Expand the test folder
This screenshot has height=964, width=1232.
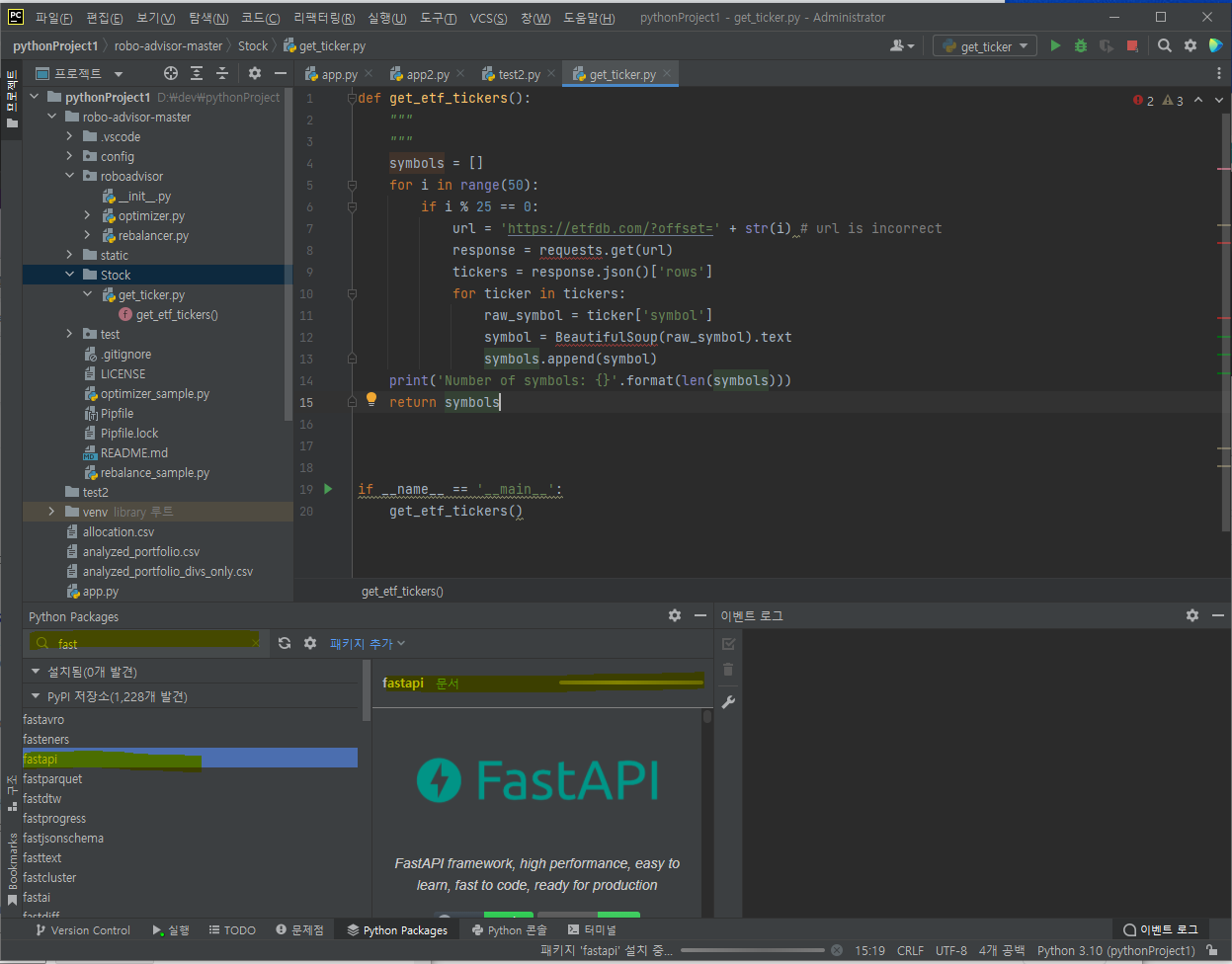(x=69, y=334)
